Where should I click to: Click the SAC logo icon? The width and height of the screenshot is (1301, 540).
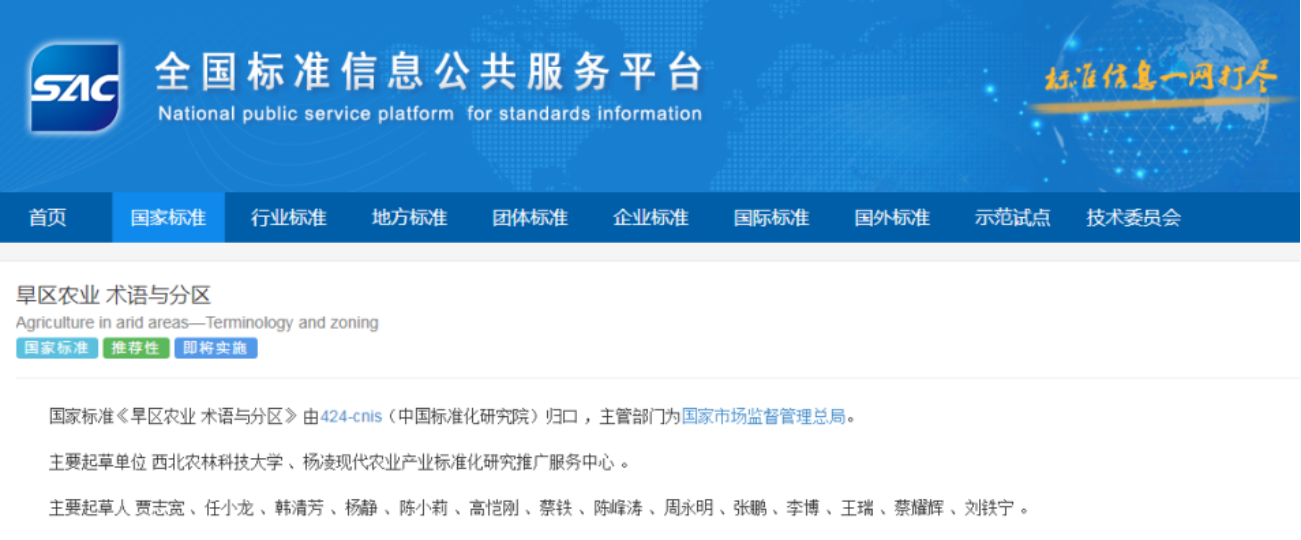coord(75,88)
